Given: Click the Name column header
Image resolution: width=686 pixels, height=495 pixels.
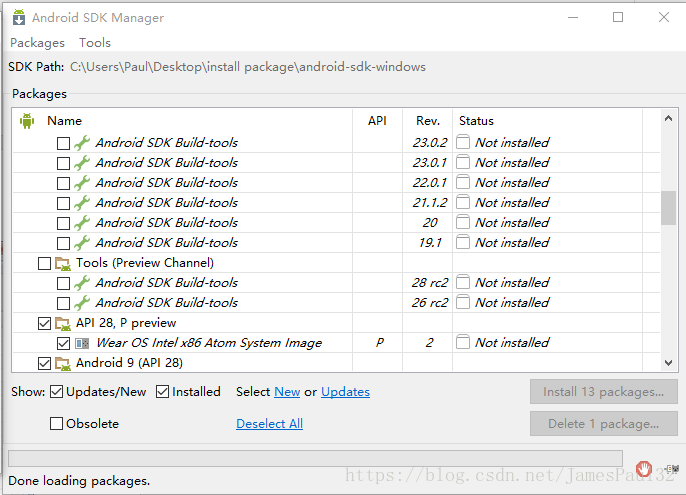Looking at the screenshot, I should (64, 121).
